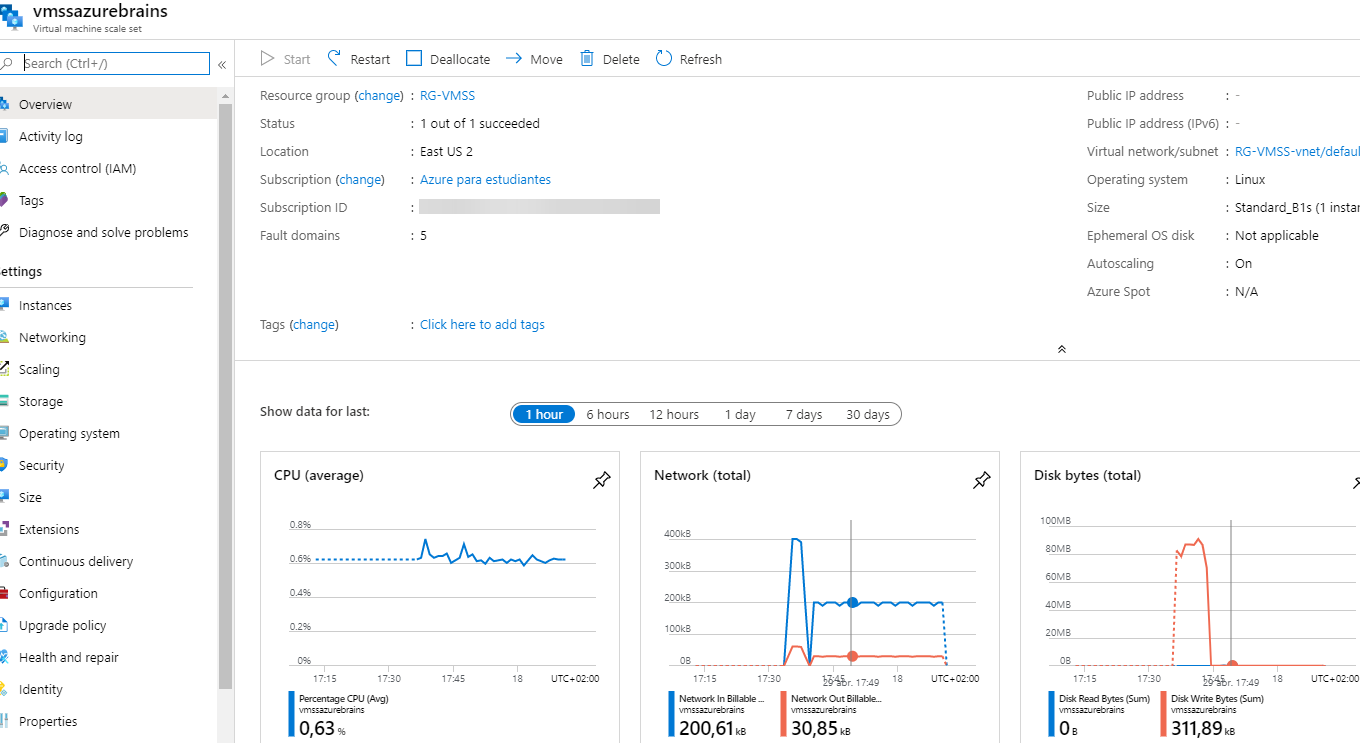
Task: Click the Operating system sidebar icon
Action: (4, 433)
